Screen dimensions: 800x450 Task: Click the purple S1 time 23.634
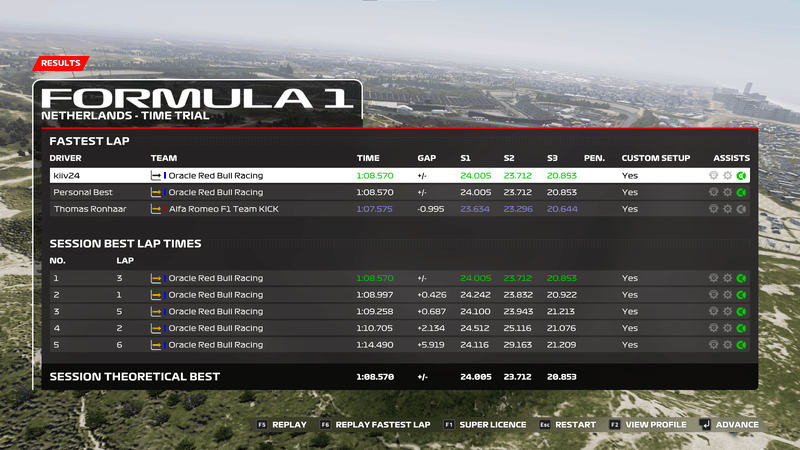pos(475,209)
